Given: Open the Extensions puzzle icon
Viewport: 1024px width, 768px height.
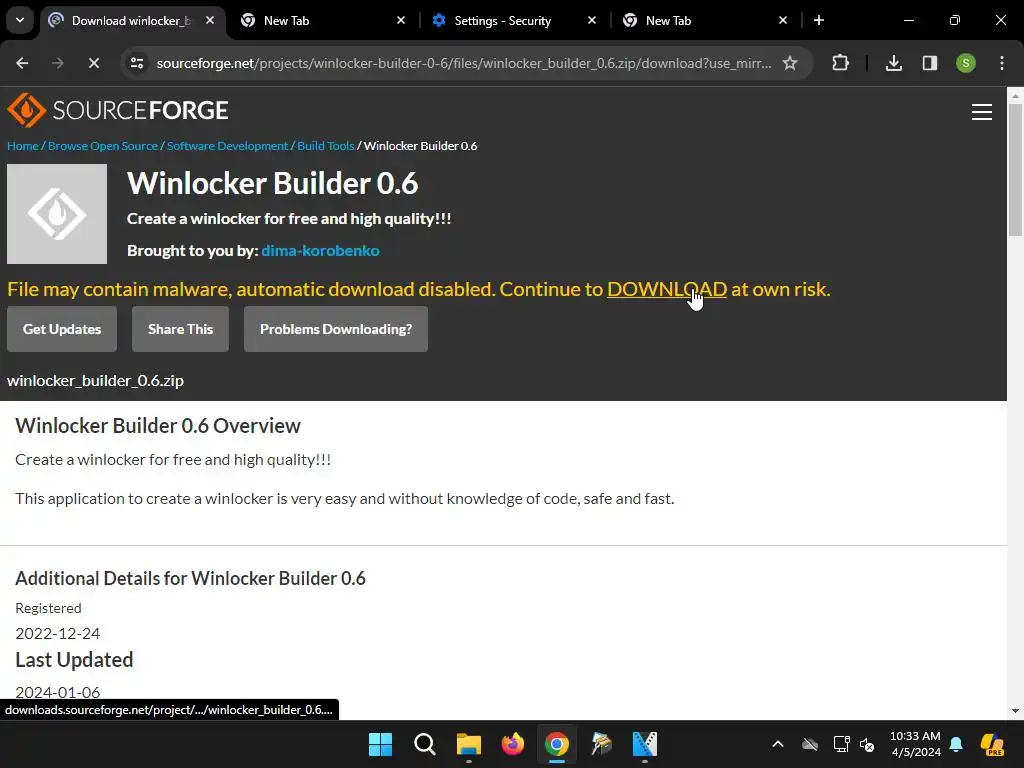Looking at the screenshot, I should pyautogui.click(x=840, y=63).
